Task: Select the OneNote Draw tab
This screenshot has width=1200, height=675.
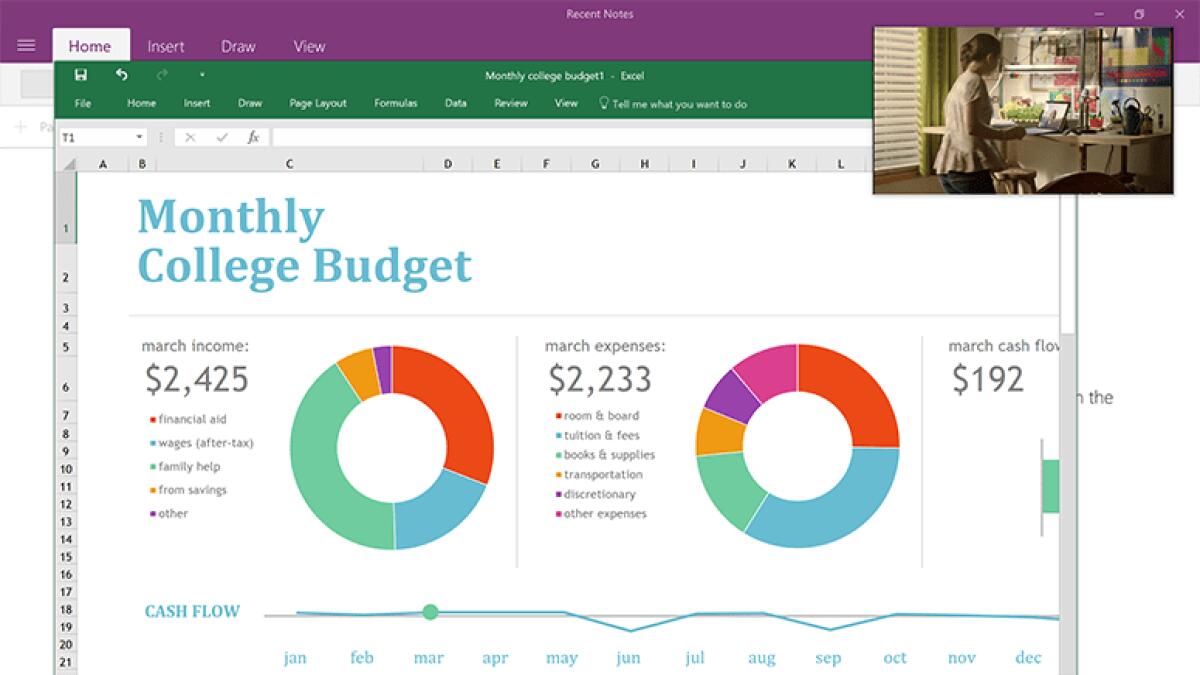Action: [238, 46]
